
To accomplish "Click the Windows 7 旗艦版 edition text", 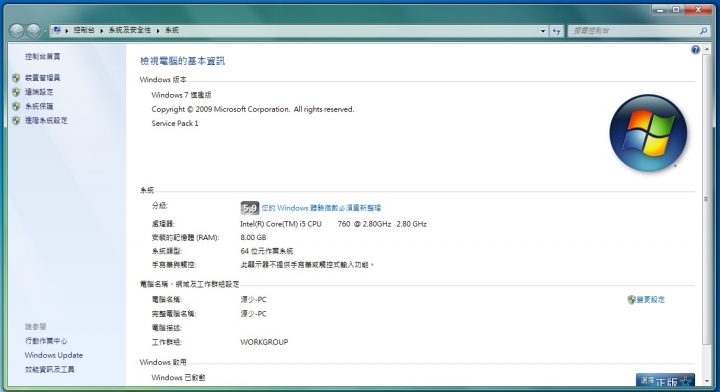I will pyautogui.click(x=181, y=95).
